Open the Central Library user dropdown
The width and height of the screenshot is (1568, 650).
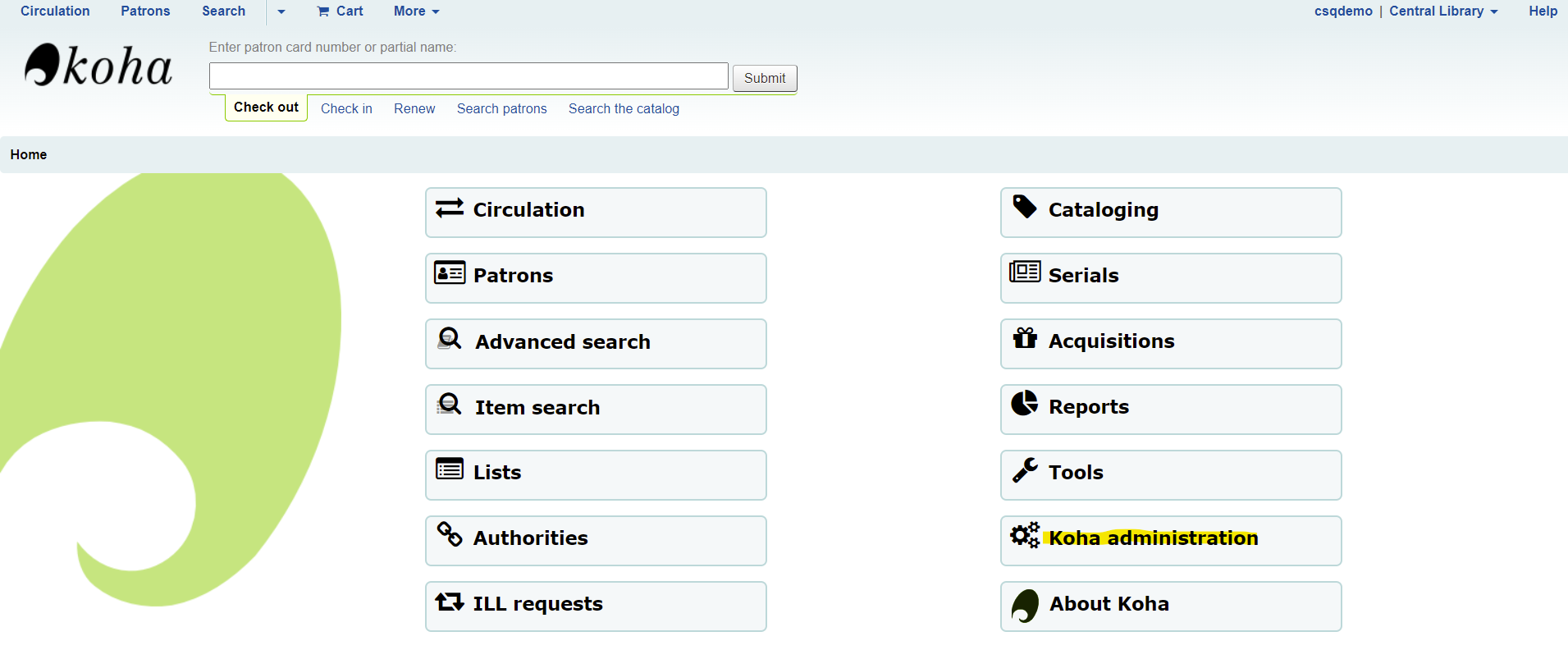coord(1443,11)
